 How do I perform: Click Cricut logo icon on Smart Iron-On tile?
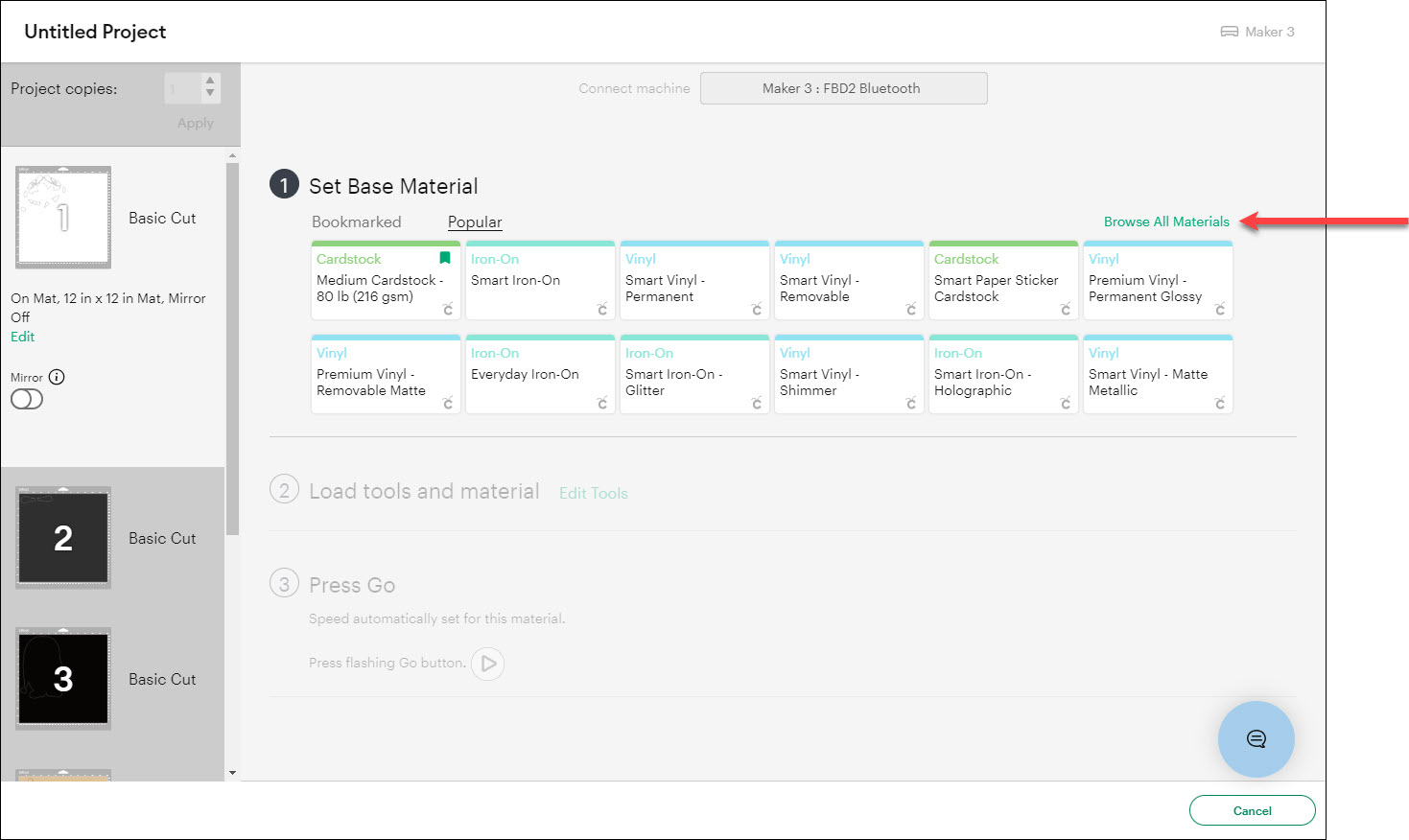(602, 309)
